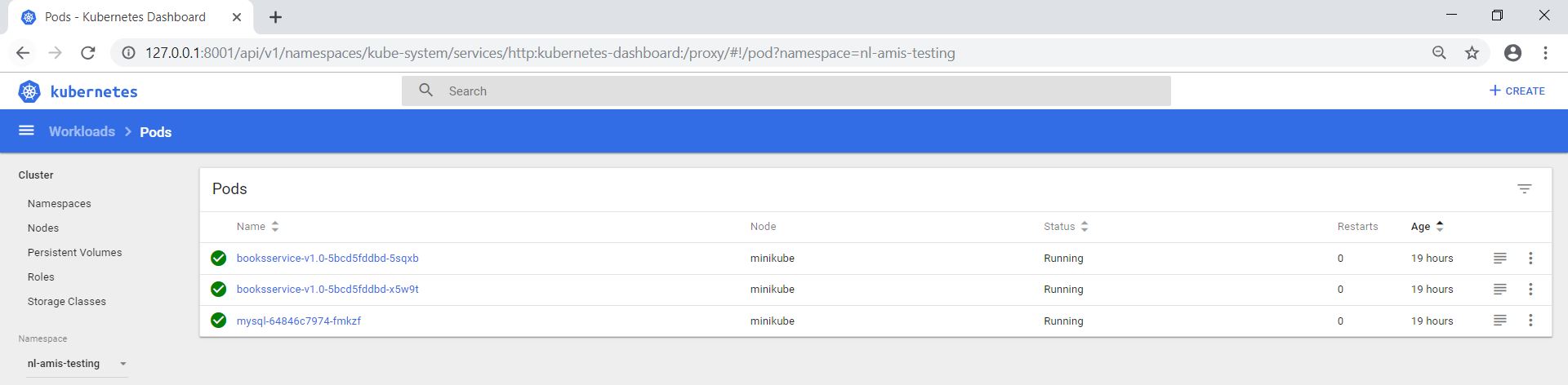Click the filter icon in Pods panel
Viewport: 1568px width, 385px height.
1524,188
